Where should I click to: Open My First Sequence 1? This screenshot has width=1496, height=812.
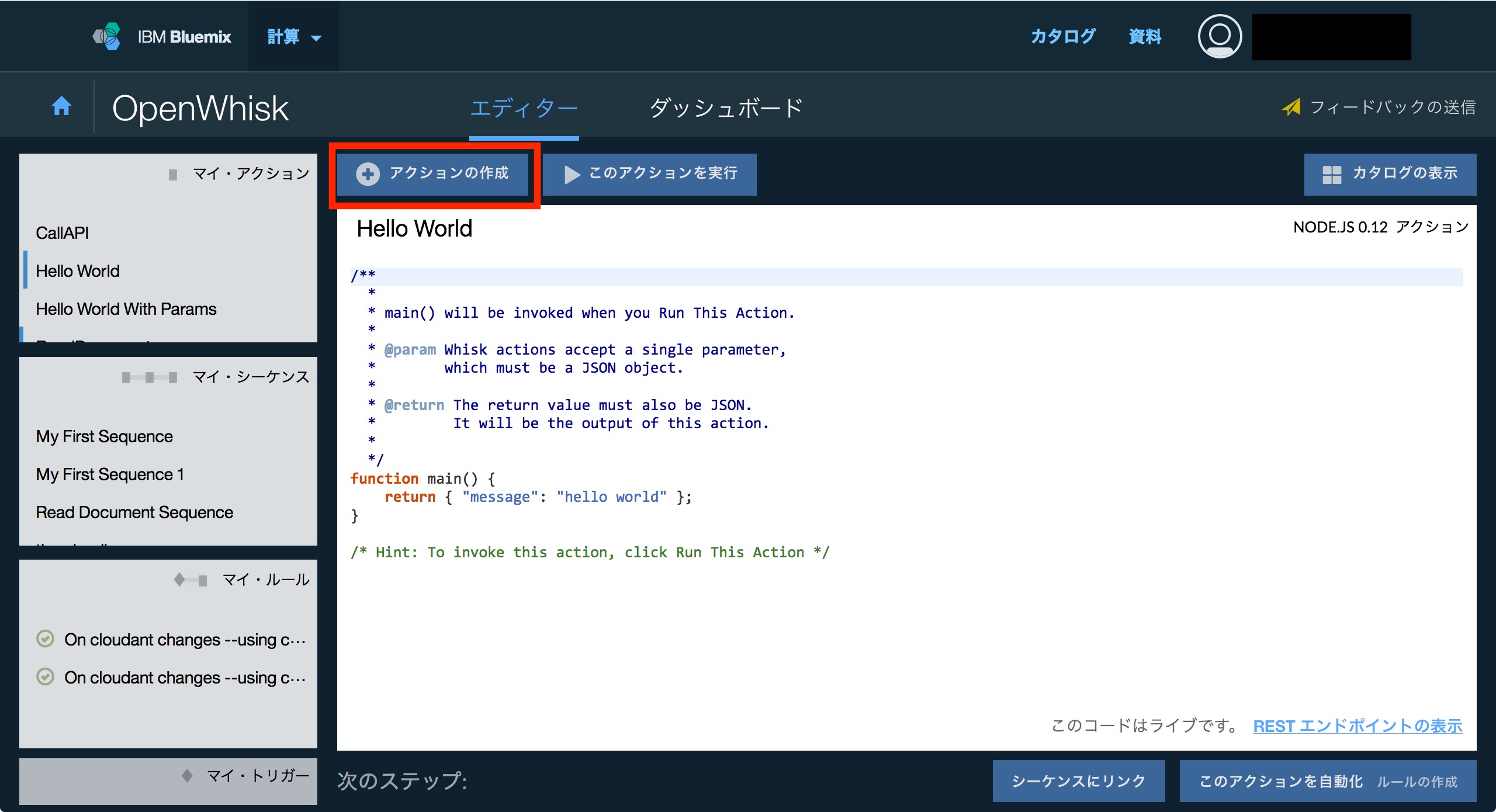pyautogui.click(x=110, y=474)
